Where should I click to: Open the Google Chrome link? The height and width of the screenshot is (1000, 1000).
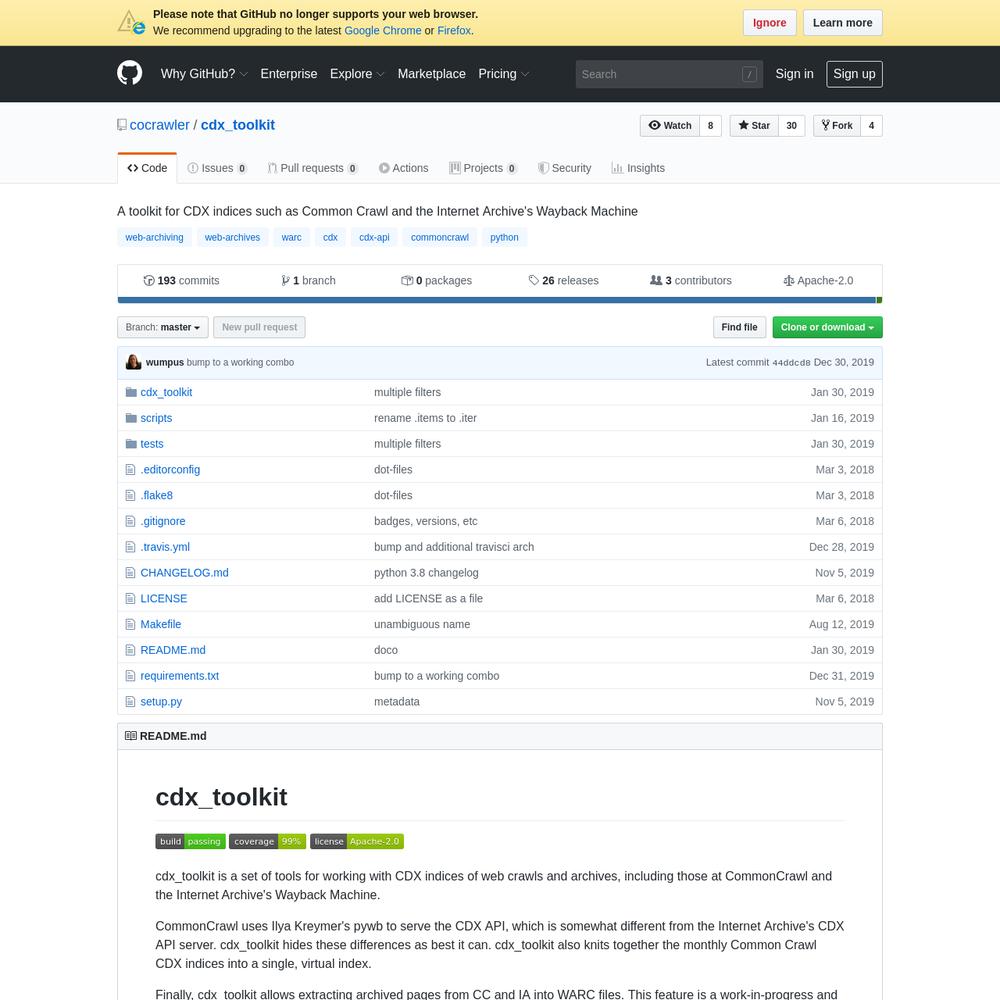pyautogui.click(x=383, y=31)
